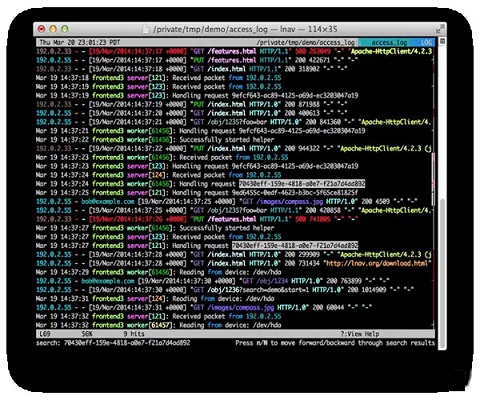Click the blue 'LOG' view label
The image size is (480, 400).
[x=426, y=43]
